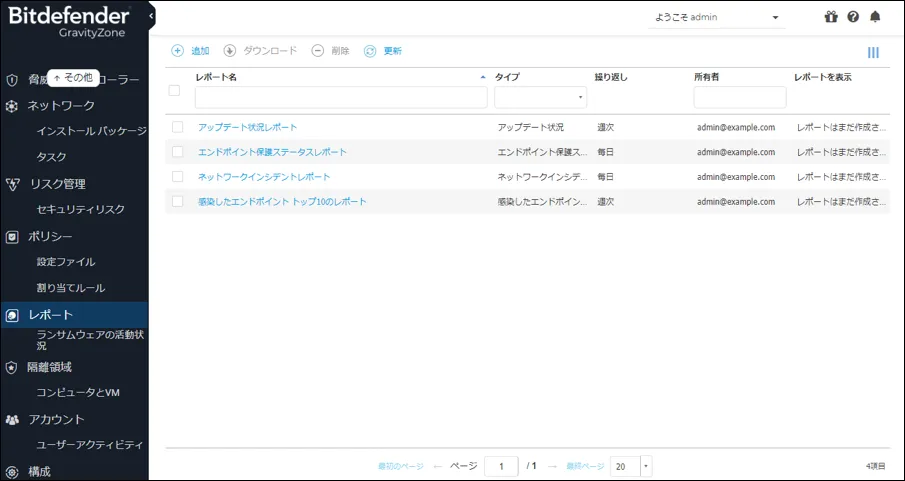Open 割り当てルール in the sidebar

[x=70, y=288]
